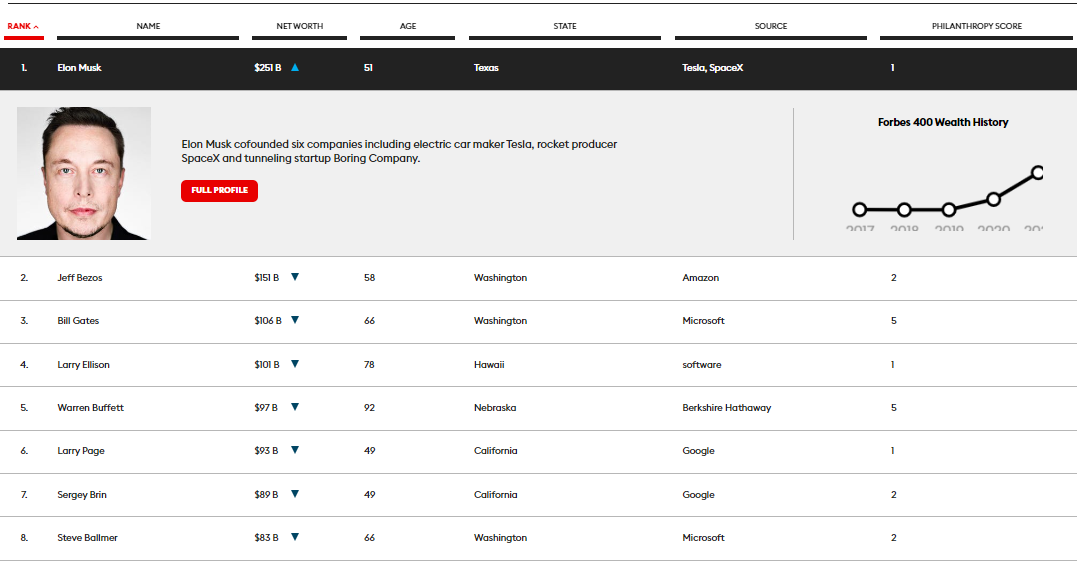
Task: Click the down arrow next to Jeff Bezos's $151 B
Action: [295, 278]
